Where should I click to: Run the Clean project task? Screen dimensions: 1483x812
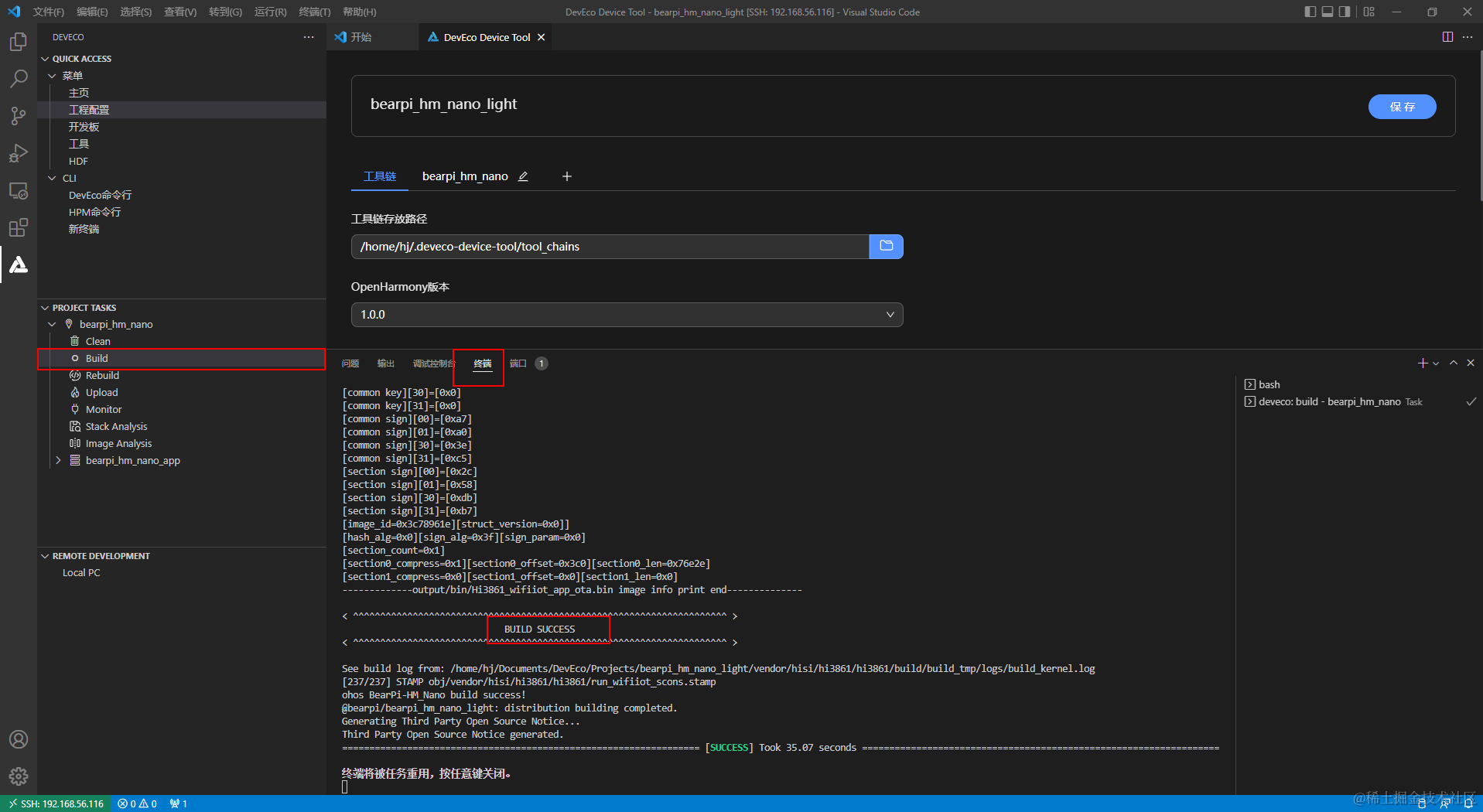click(182, 342)
